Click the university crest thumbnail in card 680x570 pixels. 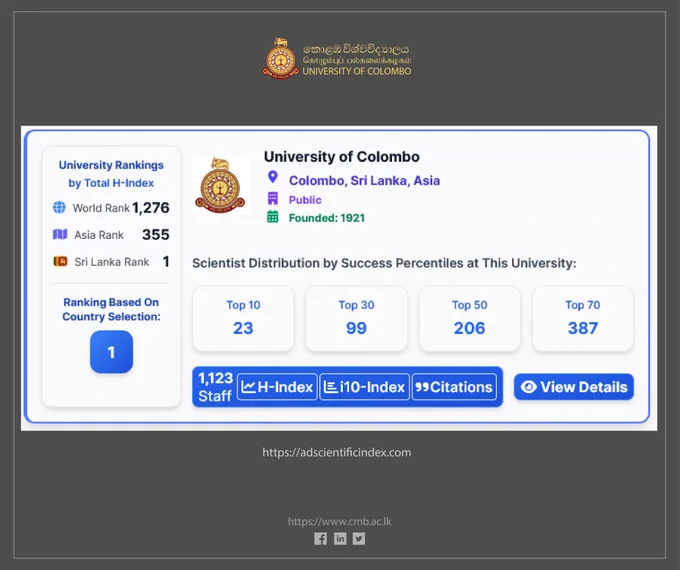[x=220, y=185]
